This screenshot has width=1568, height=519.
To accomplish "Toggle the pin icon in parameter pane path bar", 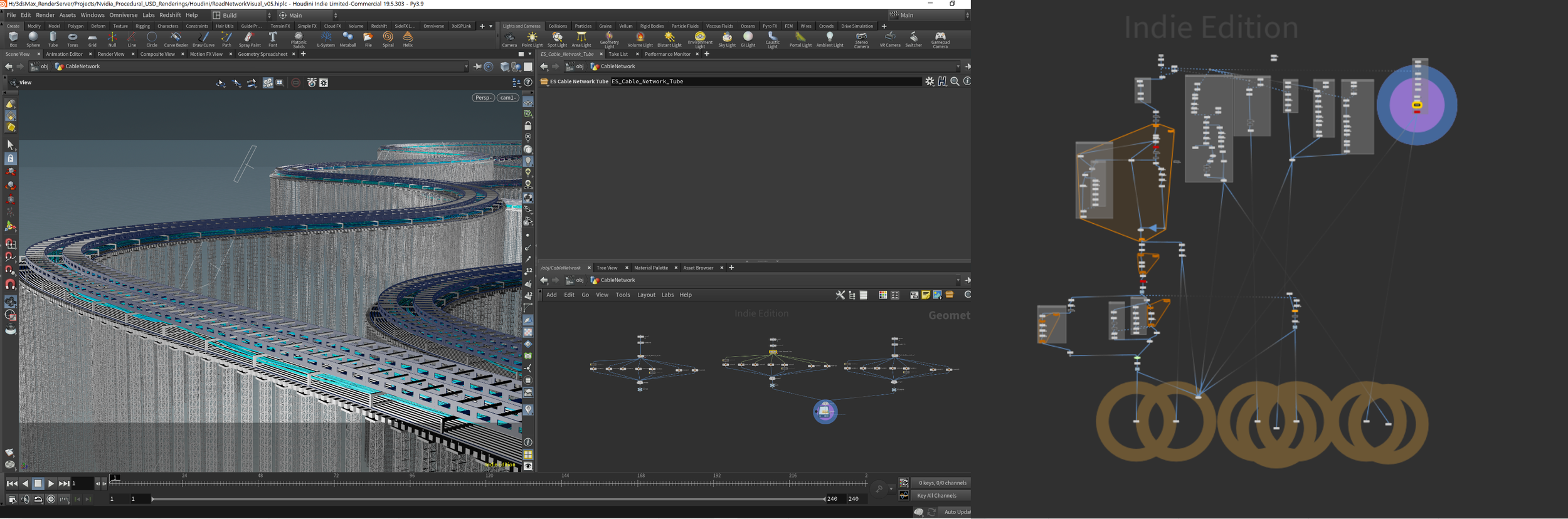I will (967, 66).
